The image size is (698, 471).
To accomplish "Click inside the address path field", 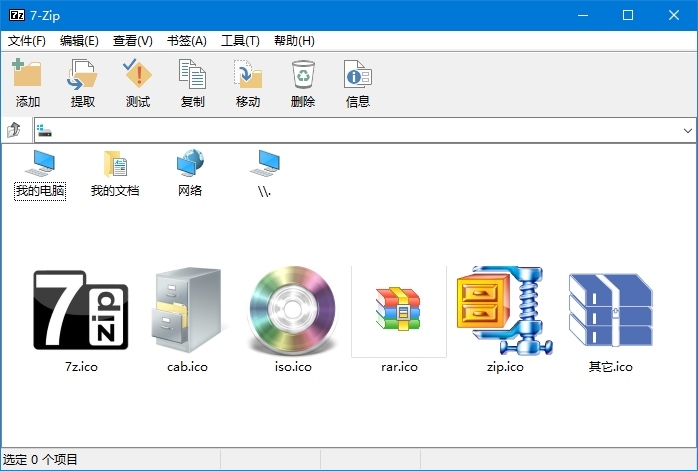I will (360, 130).
